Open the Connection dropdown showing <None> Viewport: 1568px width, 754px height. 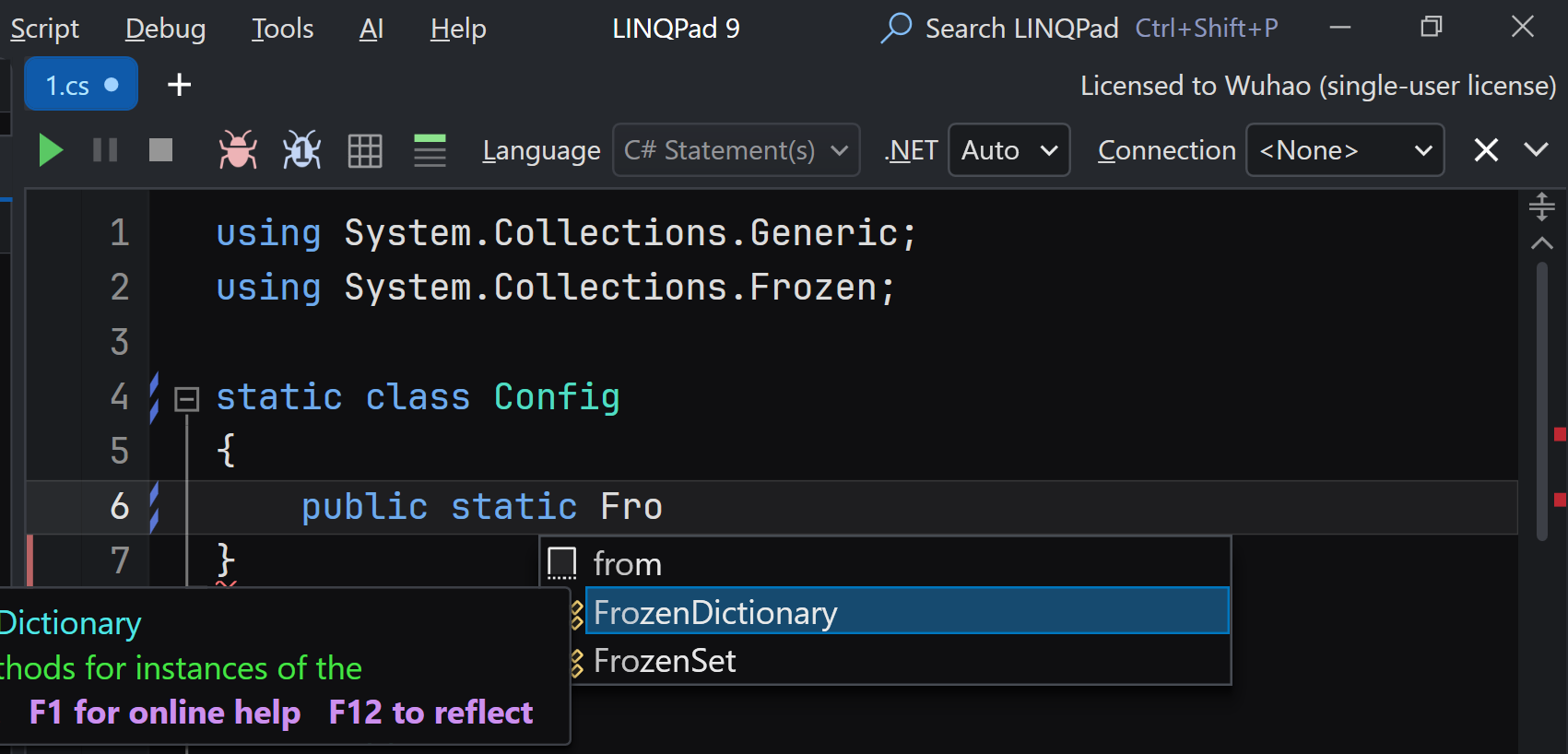1344,150
